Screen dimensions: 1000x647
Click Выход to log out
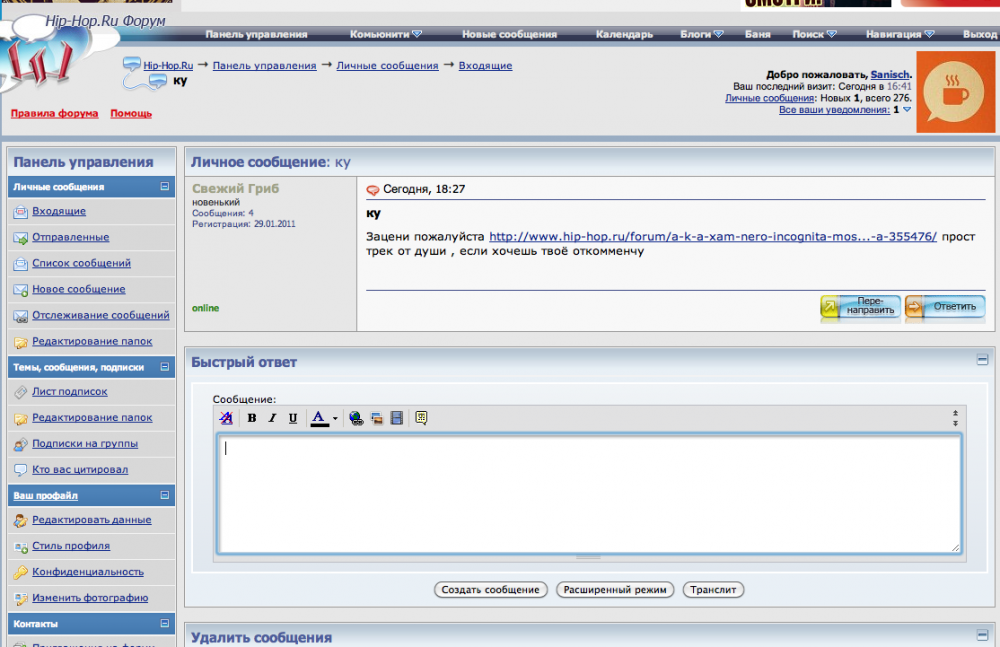click(980, 34)
